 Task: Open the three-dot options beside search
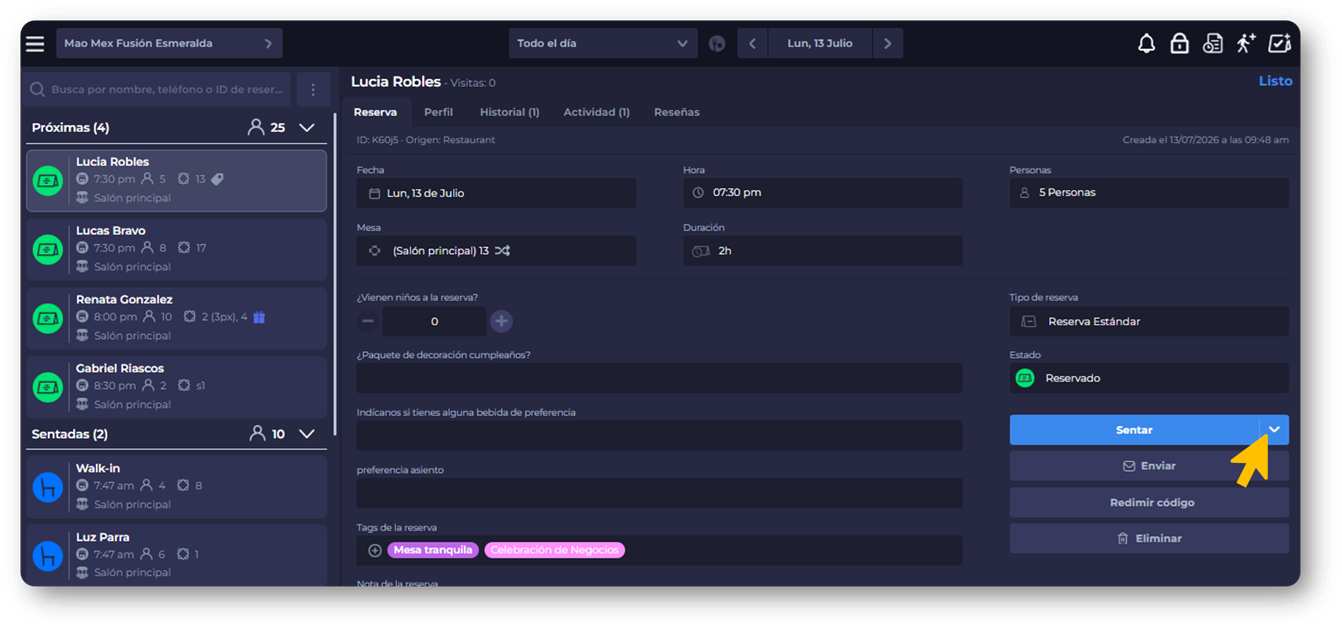[313, 90]
